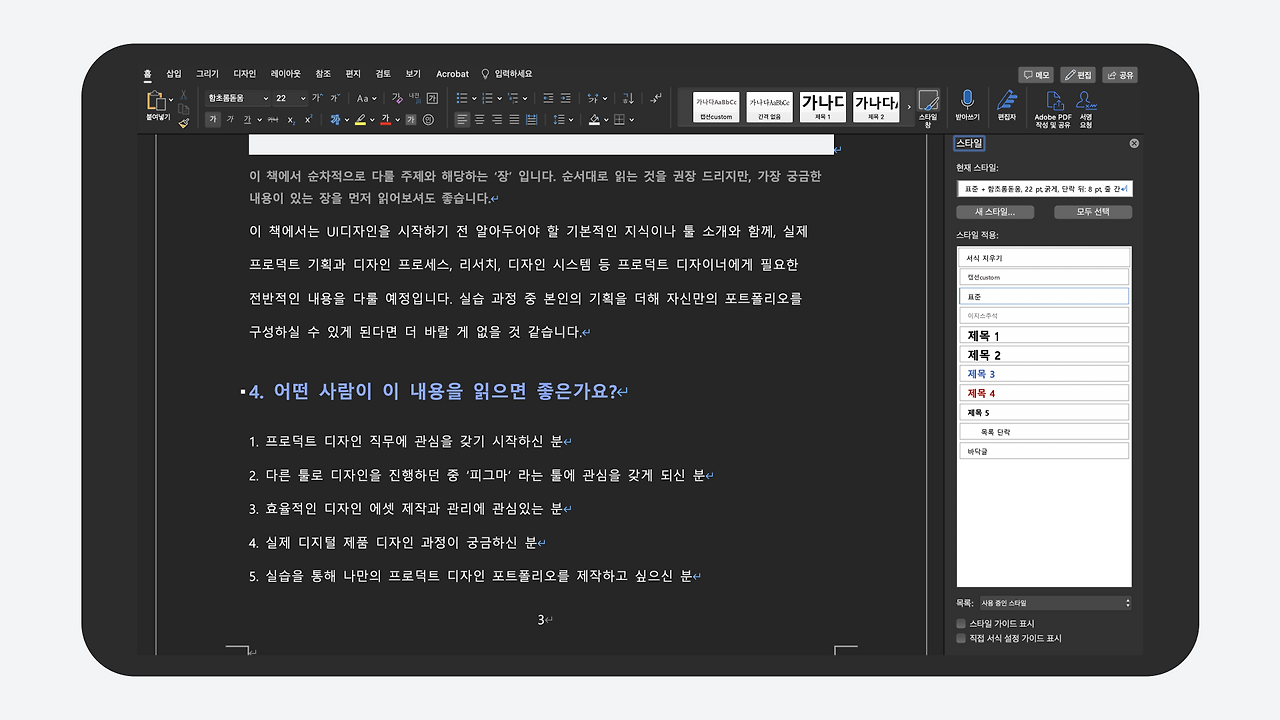The image size is (1280, 720).
Task: Toggle italic formatting
Action: (230, 120)
